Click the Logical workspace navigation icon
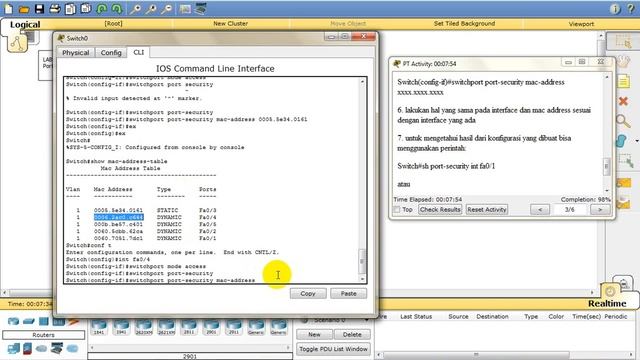The height and width of the screenshot is (360, 640). [x=17, y=42]
